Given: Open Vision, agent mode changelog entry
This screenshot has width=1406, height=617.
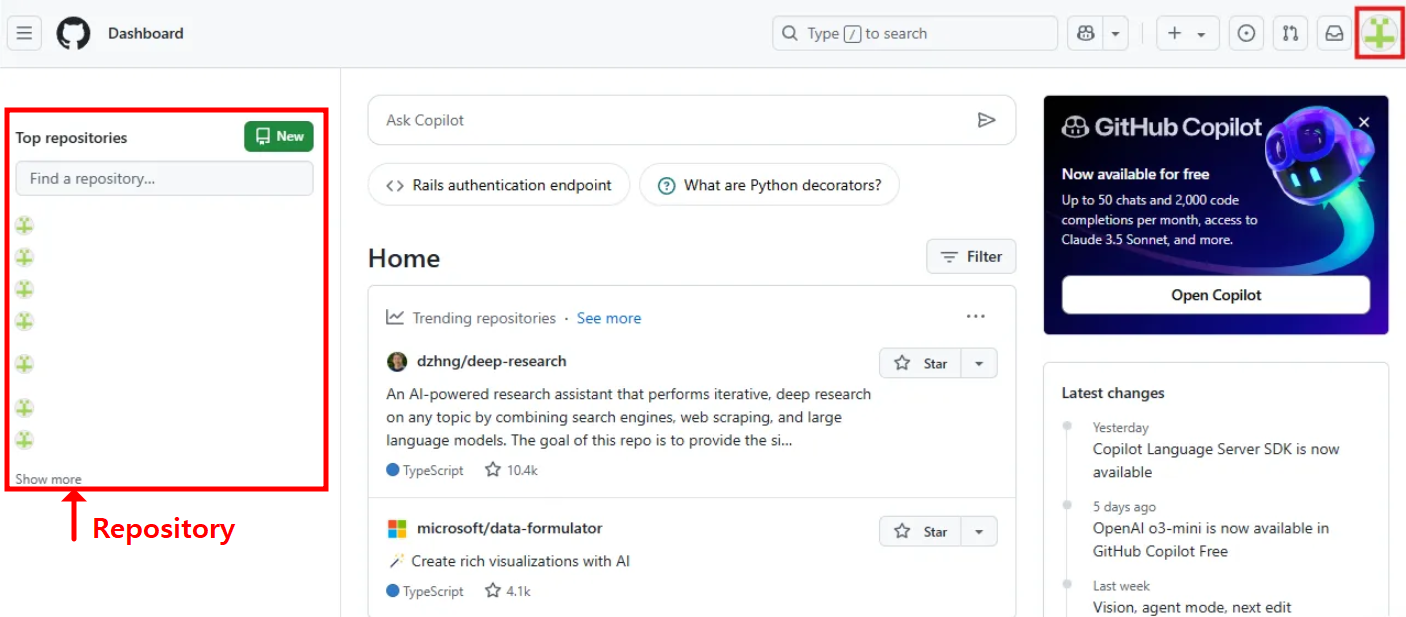Looking at the screenshot, I should [x=1192, y=607].
